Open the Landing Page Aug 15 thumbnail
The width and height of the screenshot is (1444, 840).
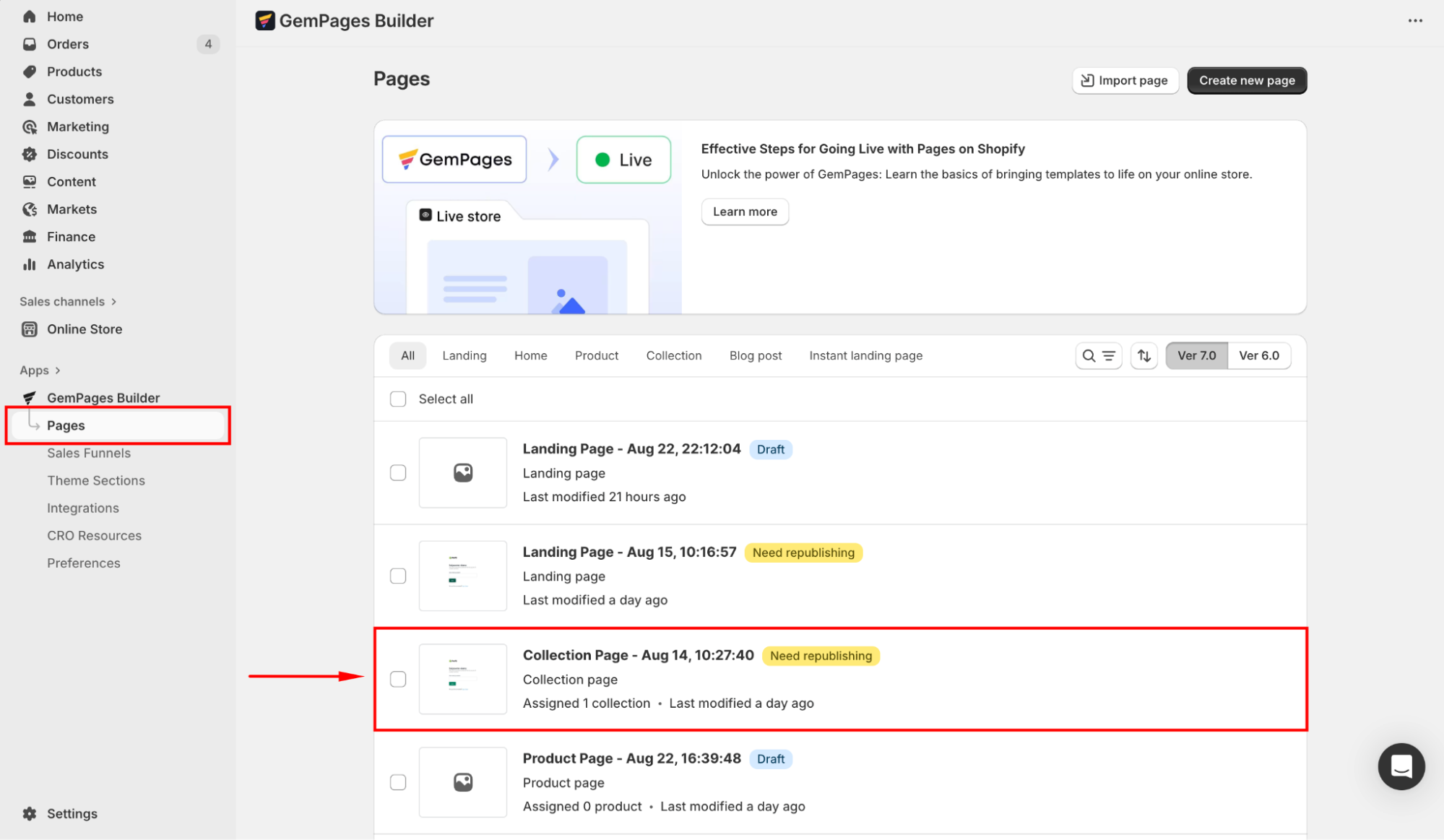click(x=463, y=576)
